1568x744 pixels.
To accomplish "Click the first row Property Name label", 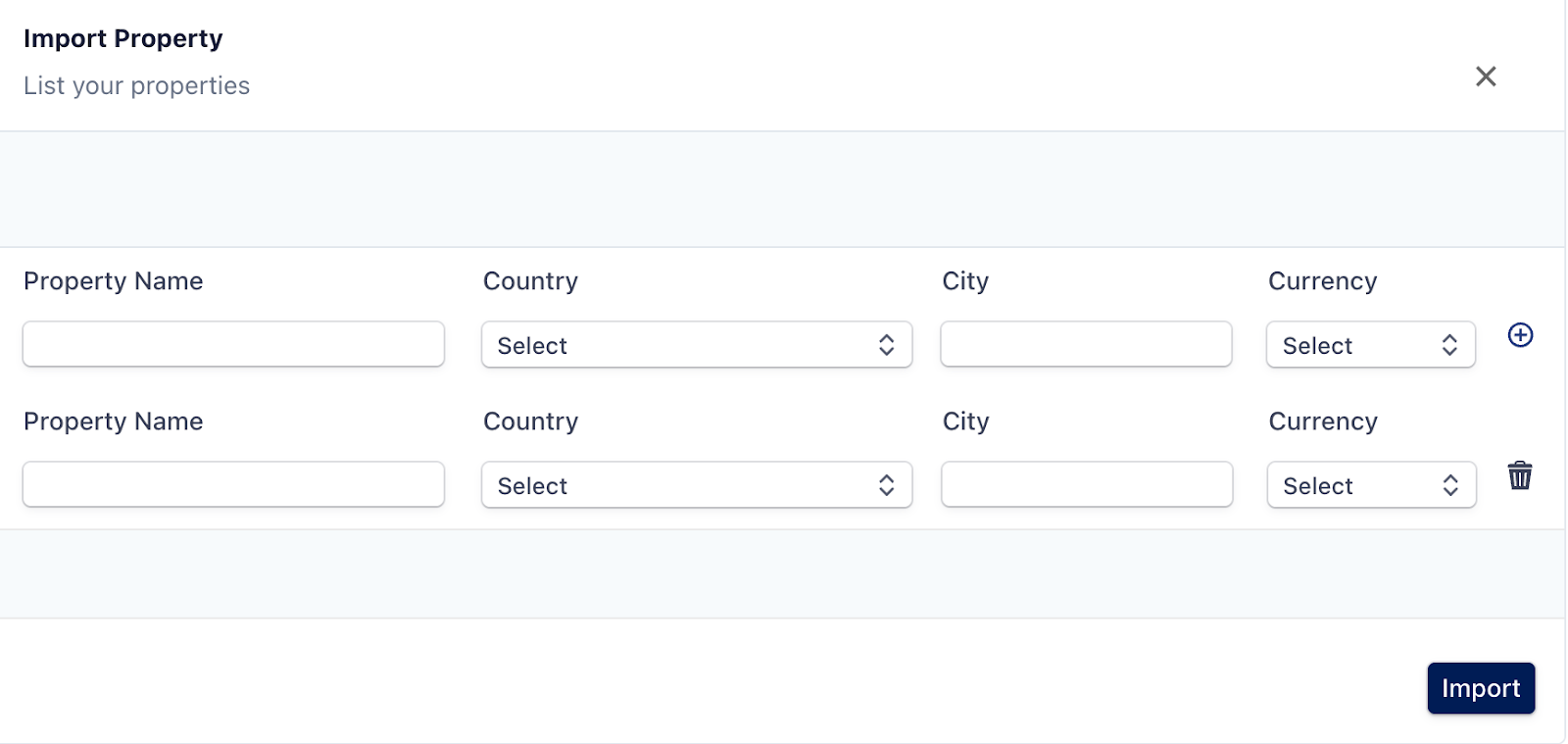I will pyautogui.click(x=114, y=281).
